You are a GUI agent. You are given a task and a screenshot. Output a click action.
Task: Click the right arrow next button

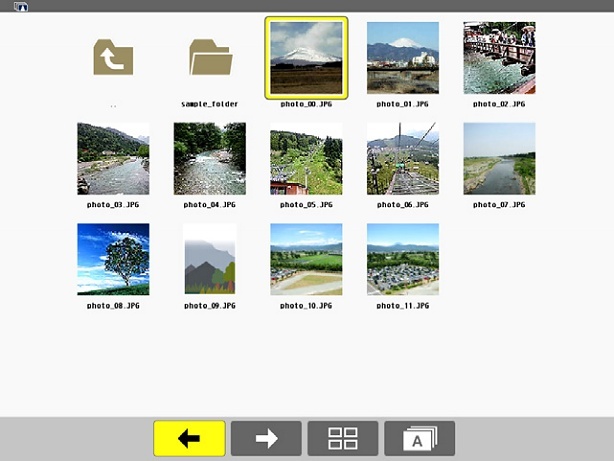point(266,438)
